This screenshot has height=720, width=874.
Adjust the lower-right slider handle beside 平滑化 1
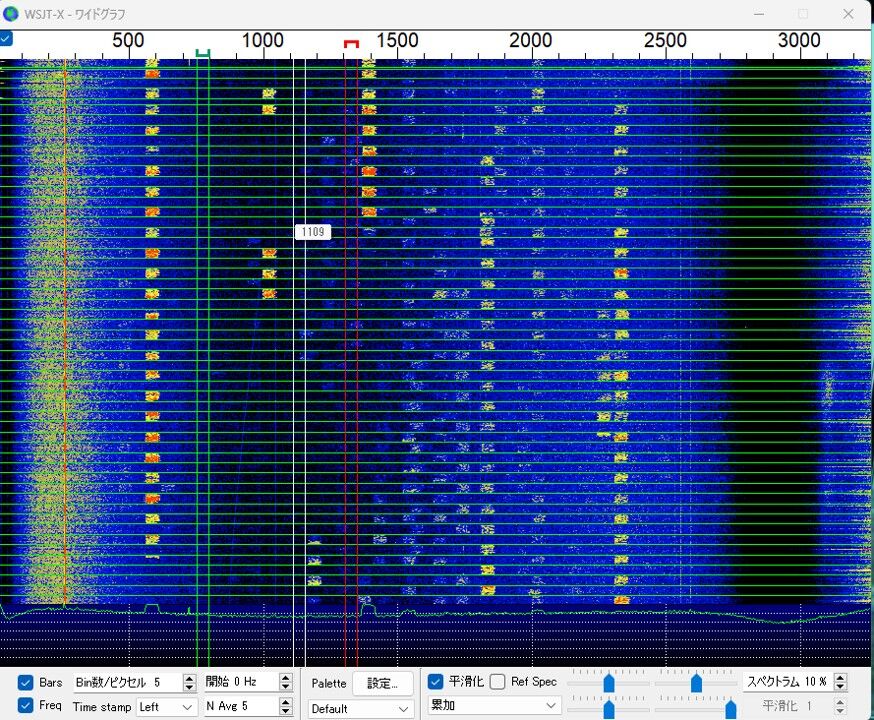point(731,709)
